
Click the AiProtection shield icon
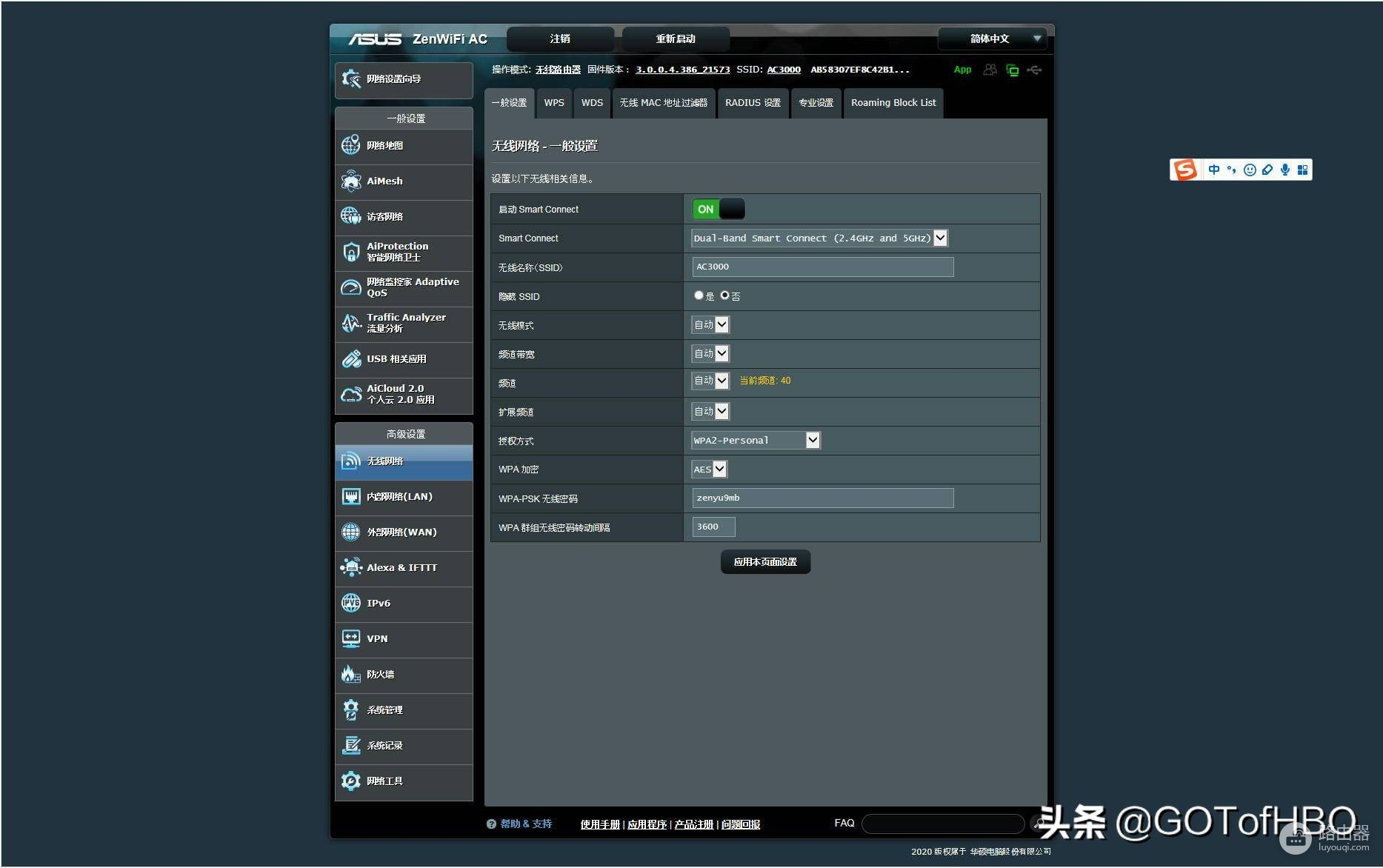[351, 253]
